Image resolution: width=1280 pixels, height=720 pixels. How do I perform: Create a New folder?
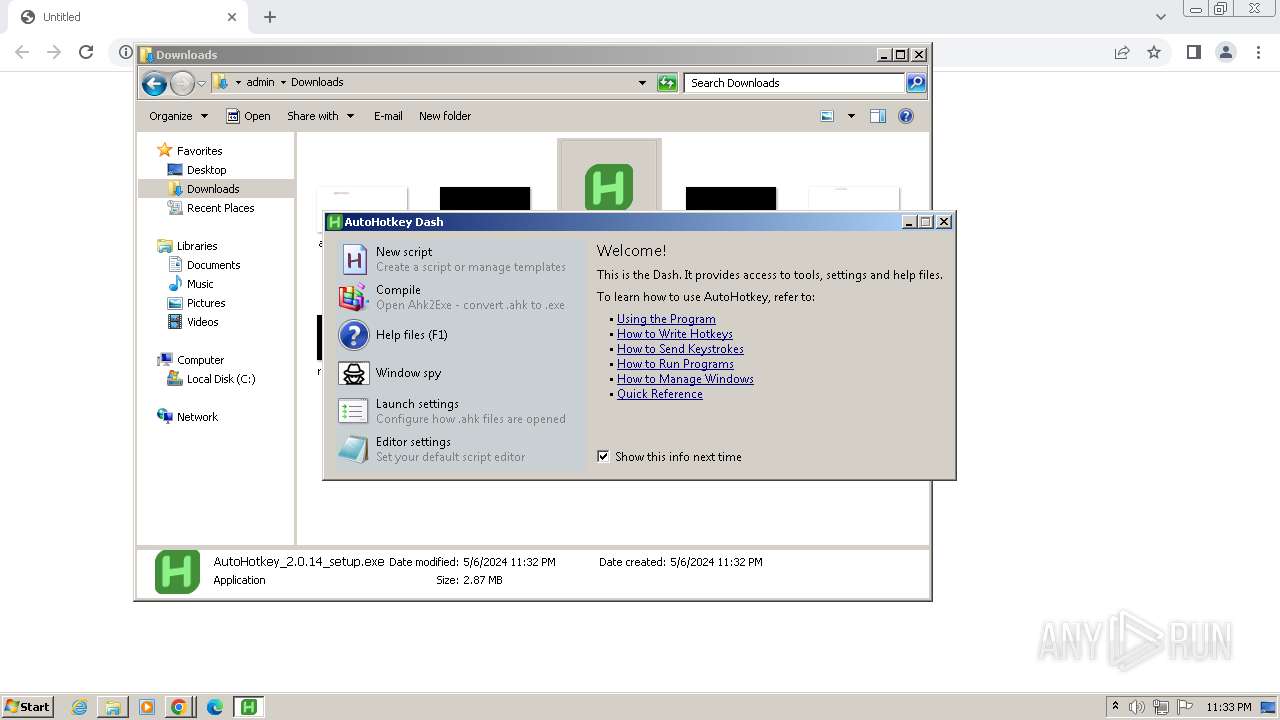coord(445,116)
